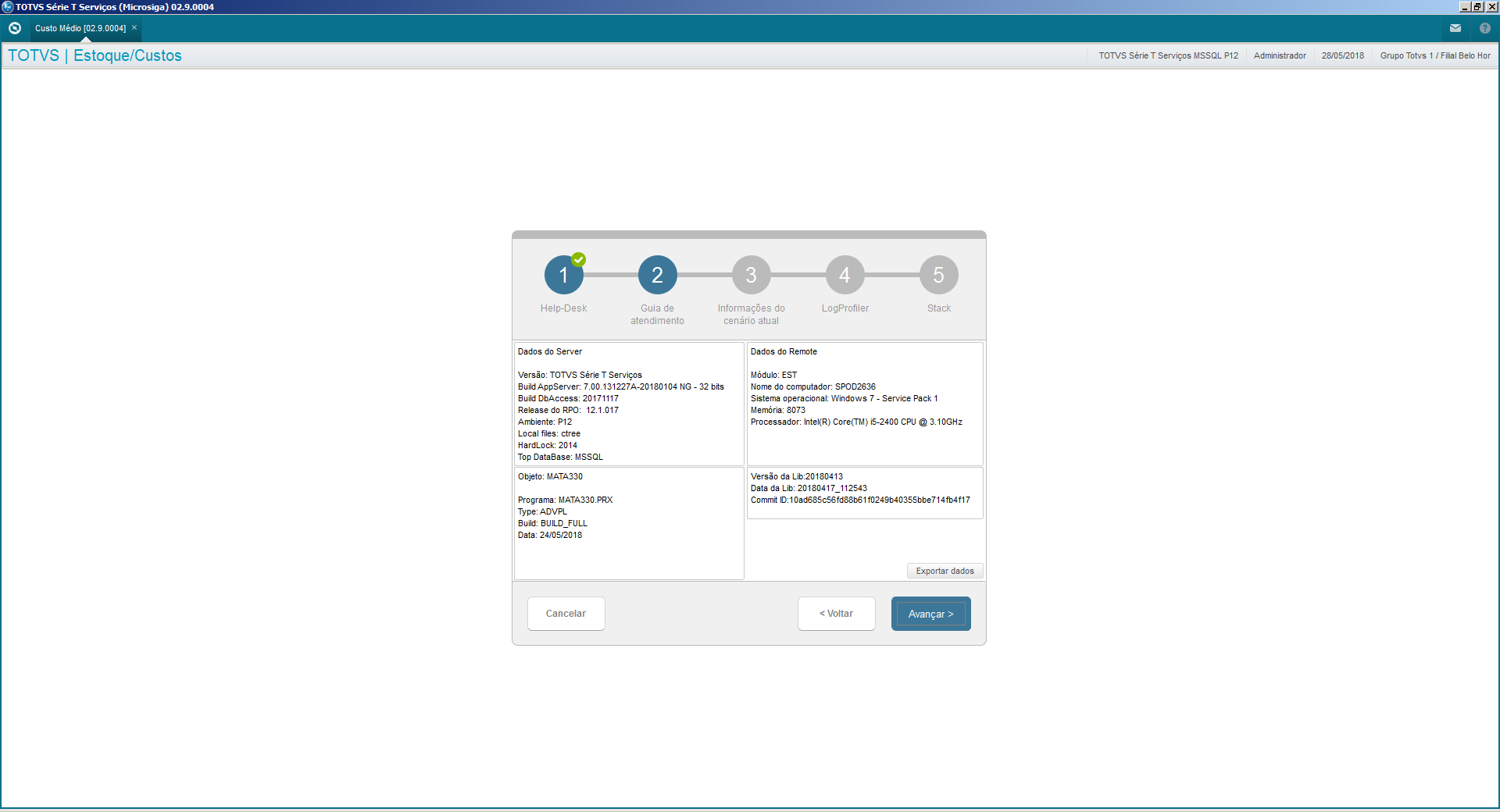Click the Administrador user label
1500x812 pixels.
1280,55
